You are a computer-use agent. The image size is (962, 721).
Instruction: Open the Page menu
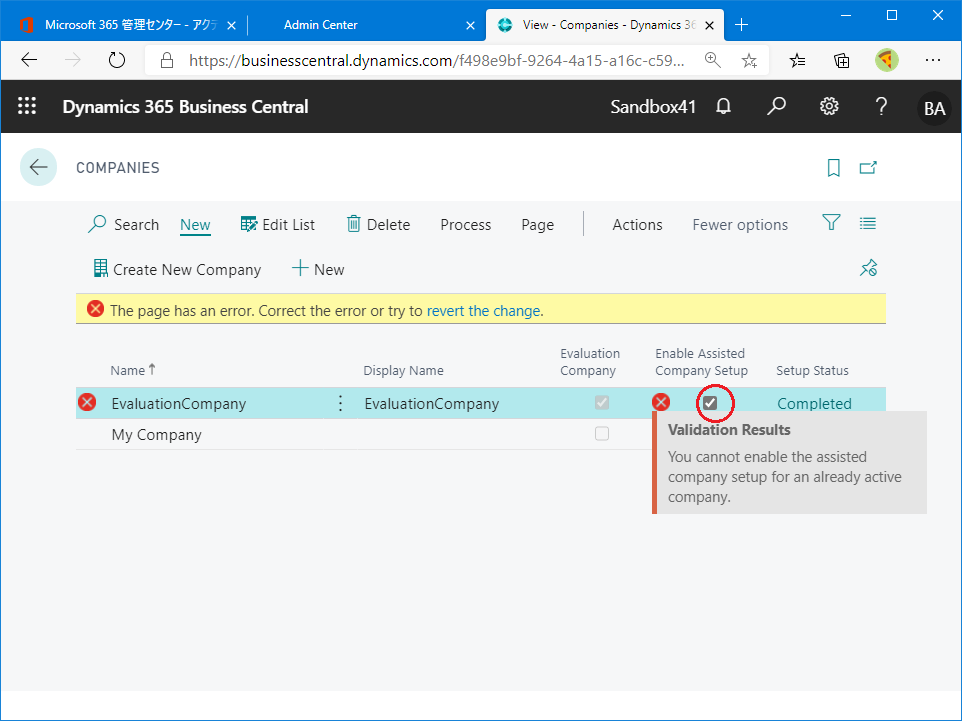(x=537, y=225)
